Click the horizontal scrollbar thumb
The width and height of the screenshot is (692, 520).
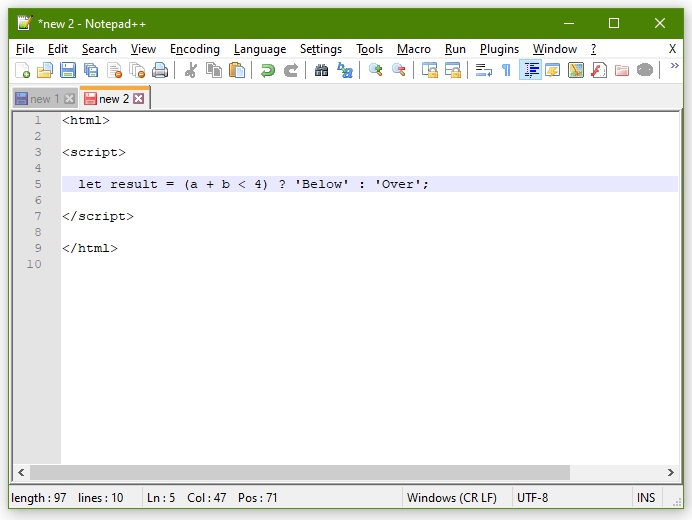point(300,472)
